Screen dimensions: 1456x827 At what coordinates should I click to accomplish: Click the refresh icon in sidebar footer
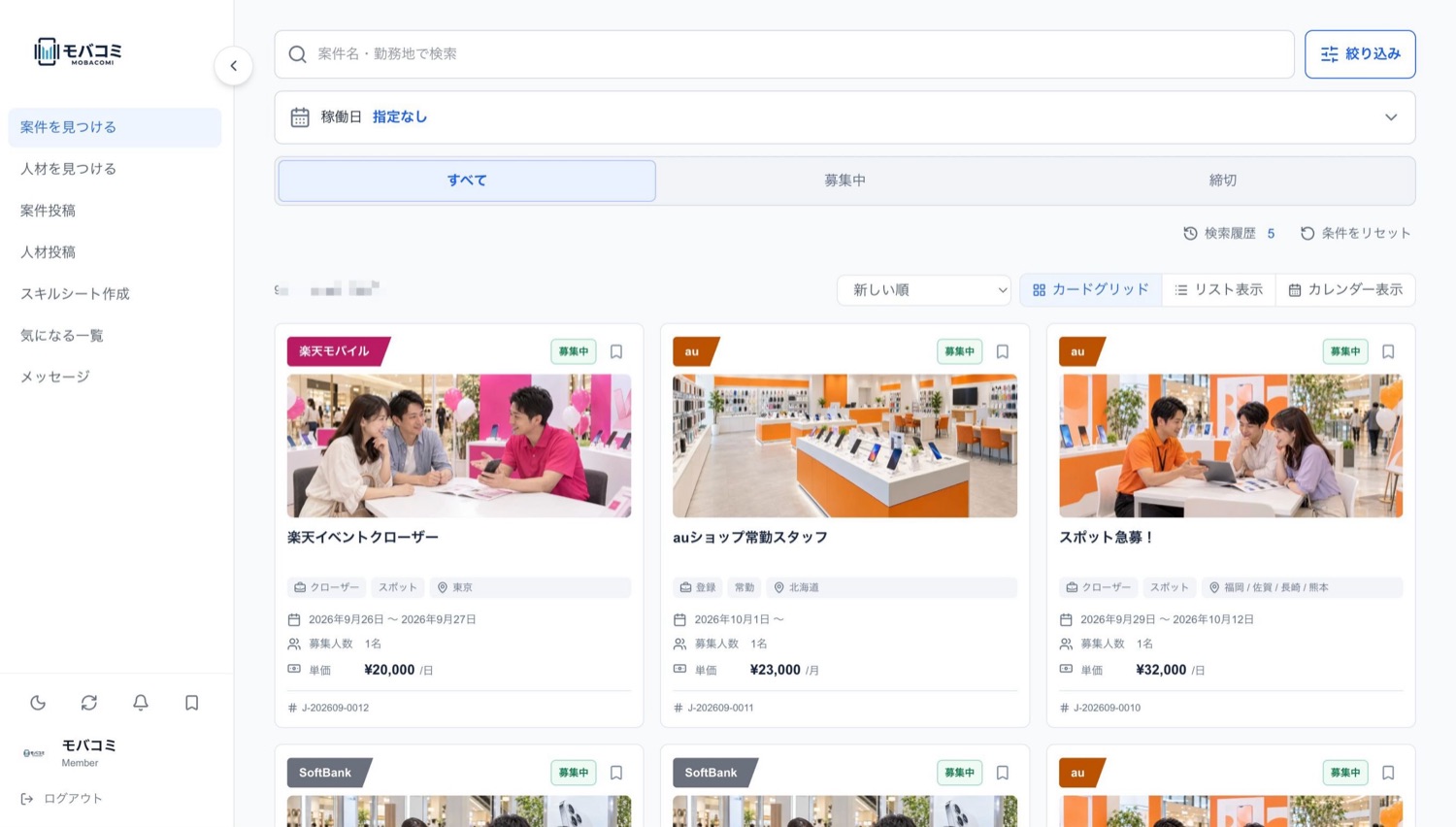click(x=89, y=703)
